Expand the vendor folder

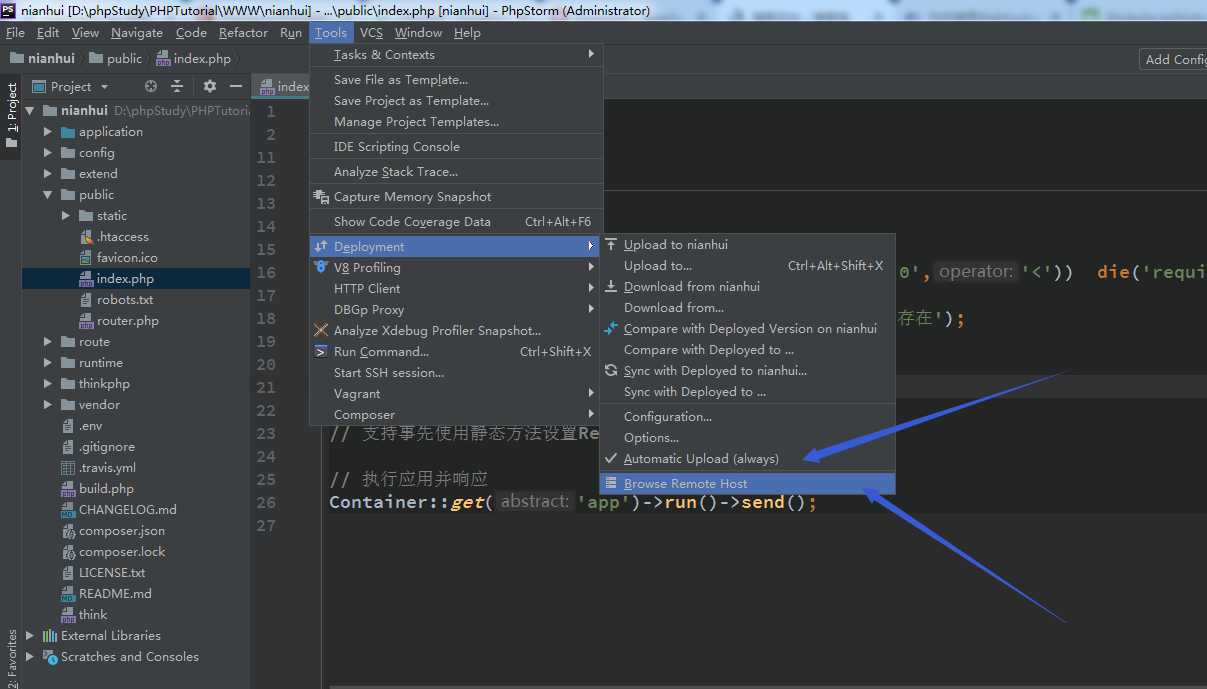tap(48, 405)
